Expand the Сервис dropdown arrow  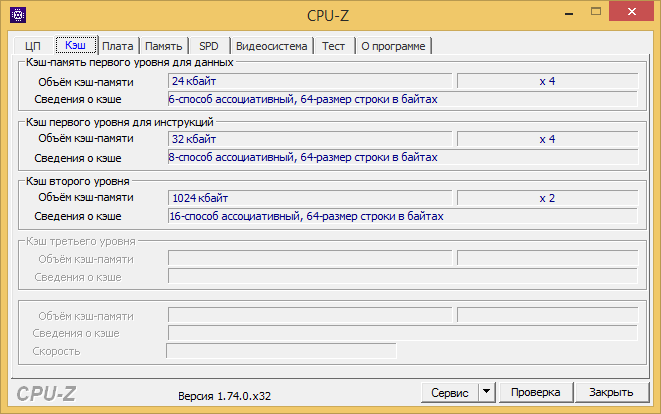coord(486,392)
